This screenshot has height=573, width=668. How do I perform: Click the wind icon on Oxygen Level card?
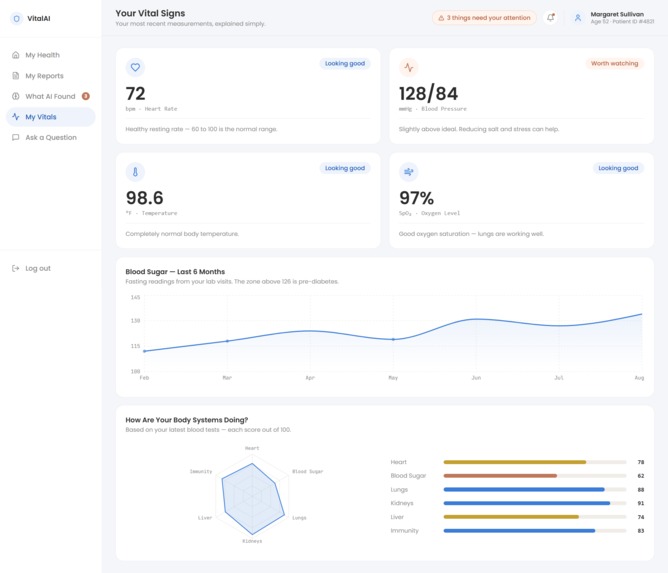[409, 172]
